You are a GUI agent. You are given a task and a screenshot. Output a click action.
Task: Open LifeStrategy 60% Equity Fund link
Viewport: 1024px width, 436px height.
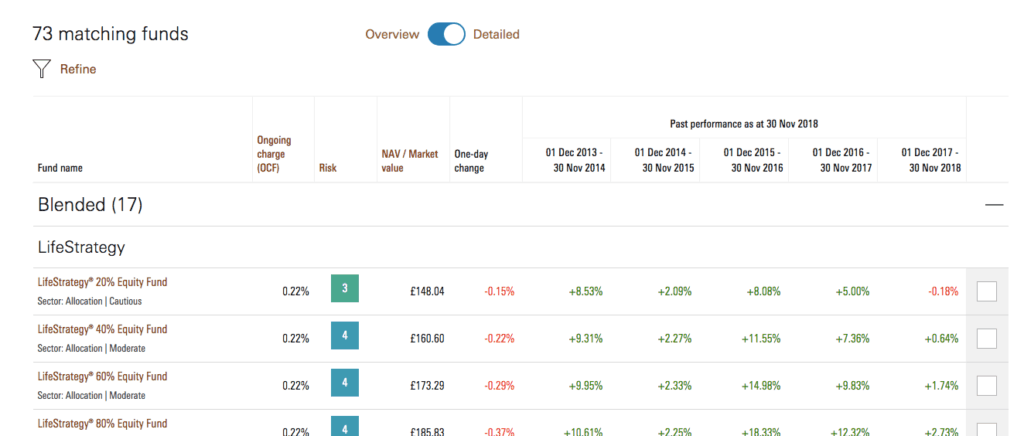(x=103, y=377)
